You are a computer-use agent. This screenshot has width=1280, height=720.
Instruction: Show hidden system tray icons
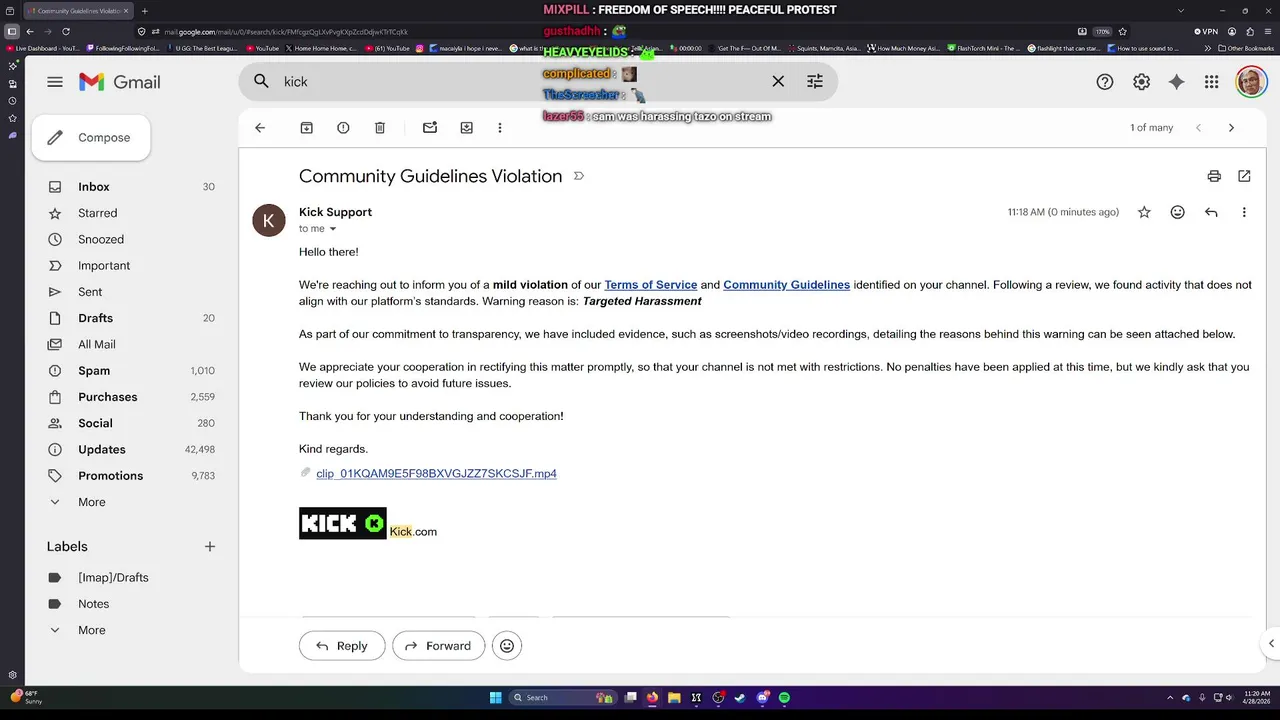tap(1170, 697)
